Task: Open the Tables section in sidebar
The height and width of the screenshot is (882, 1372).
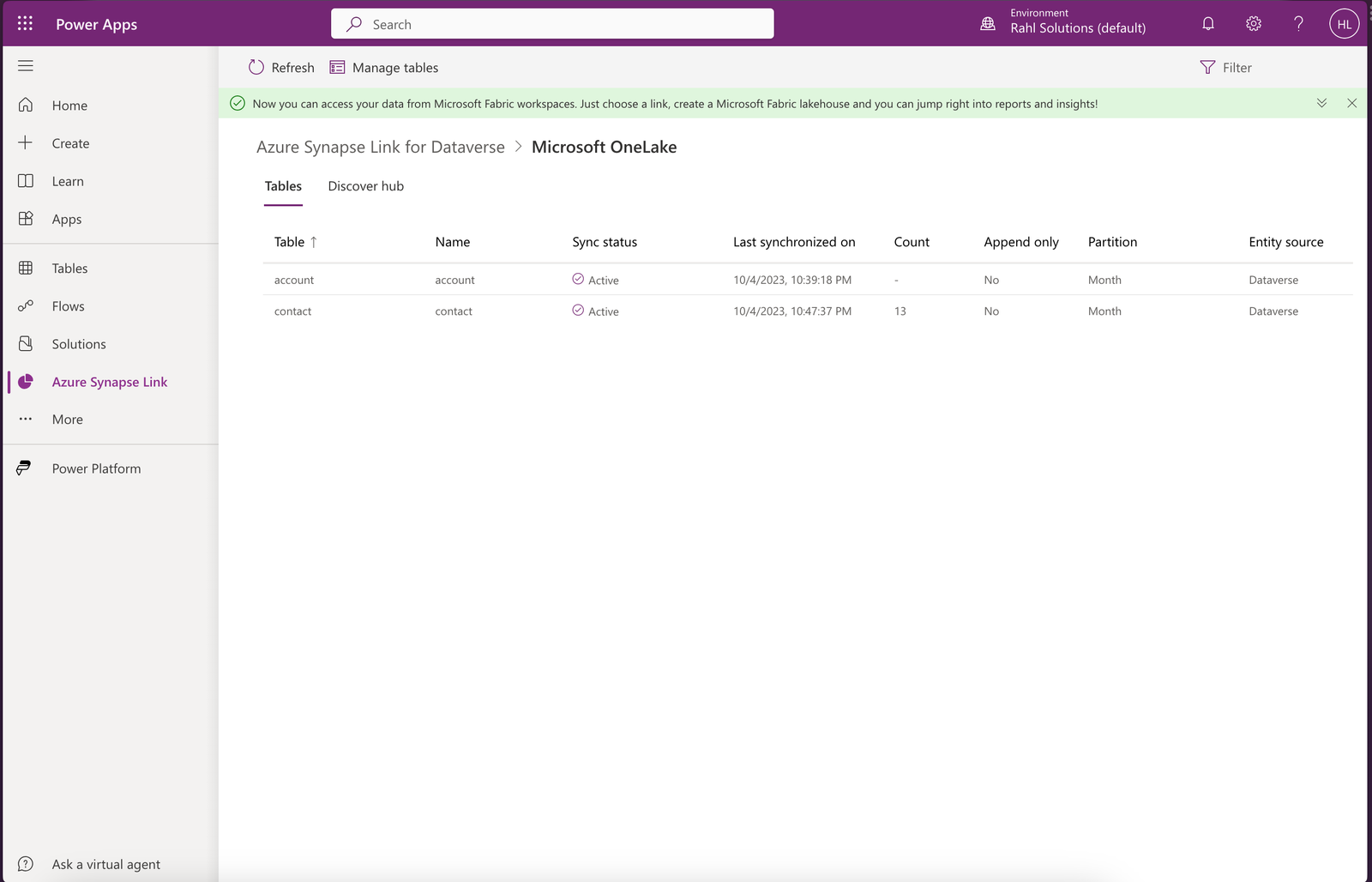Action: point(69,268)
